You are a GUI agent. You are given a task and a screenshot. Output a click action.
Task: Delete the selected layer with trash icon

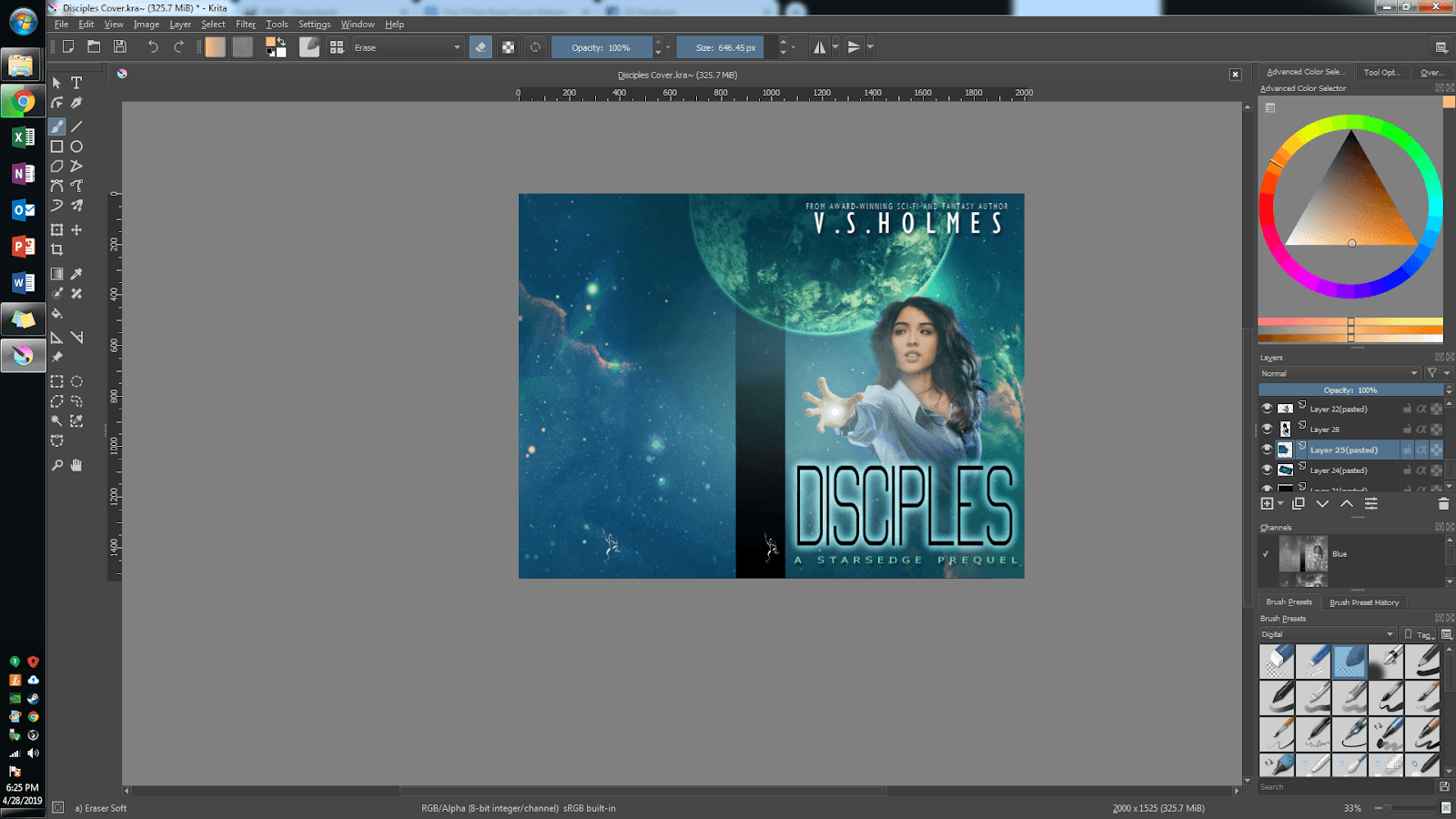pos(1443,503)
